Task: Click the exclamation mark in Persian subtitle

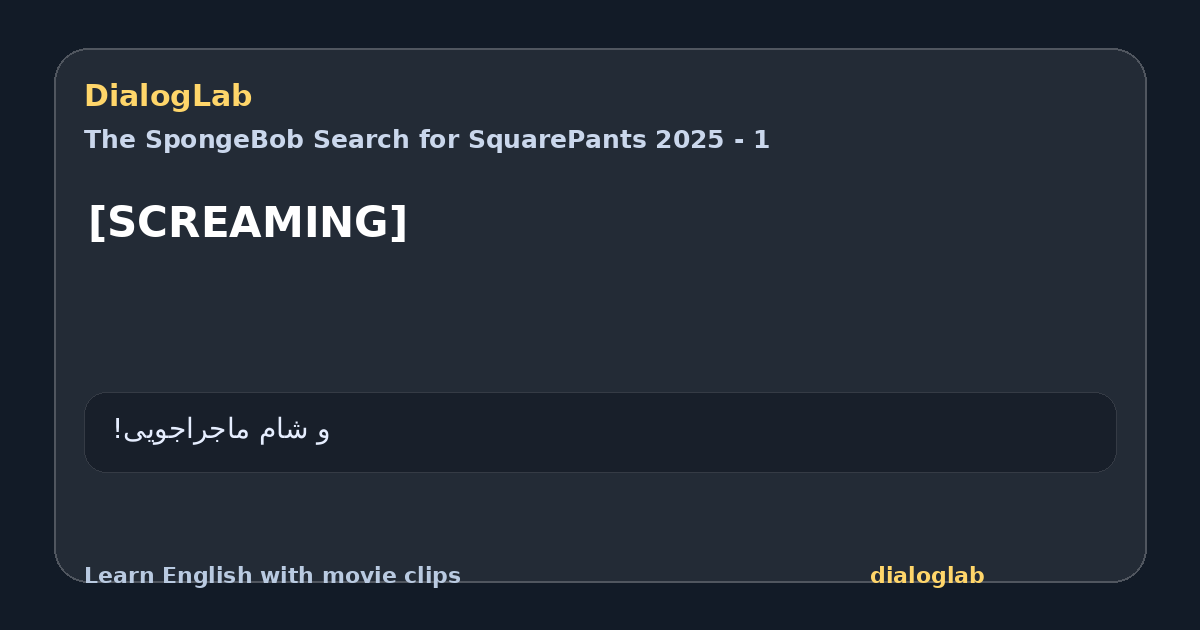Action: tap(117, 430)
